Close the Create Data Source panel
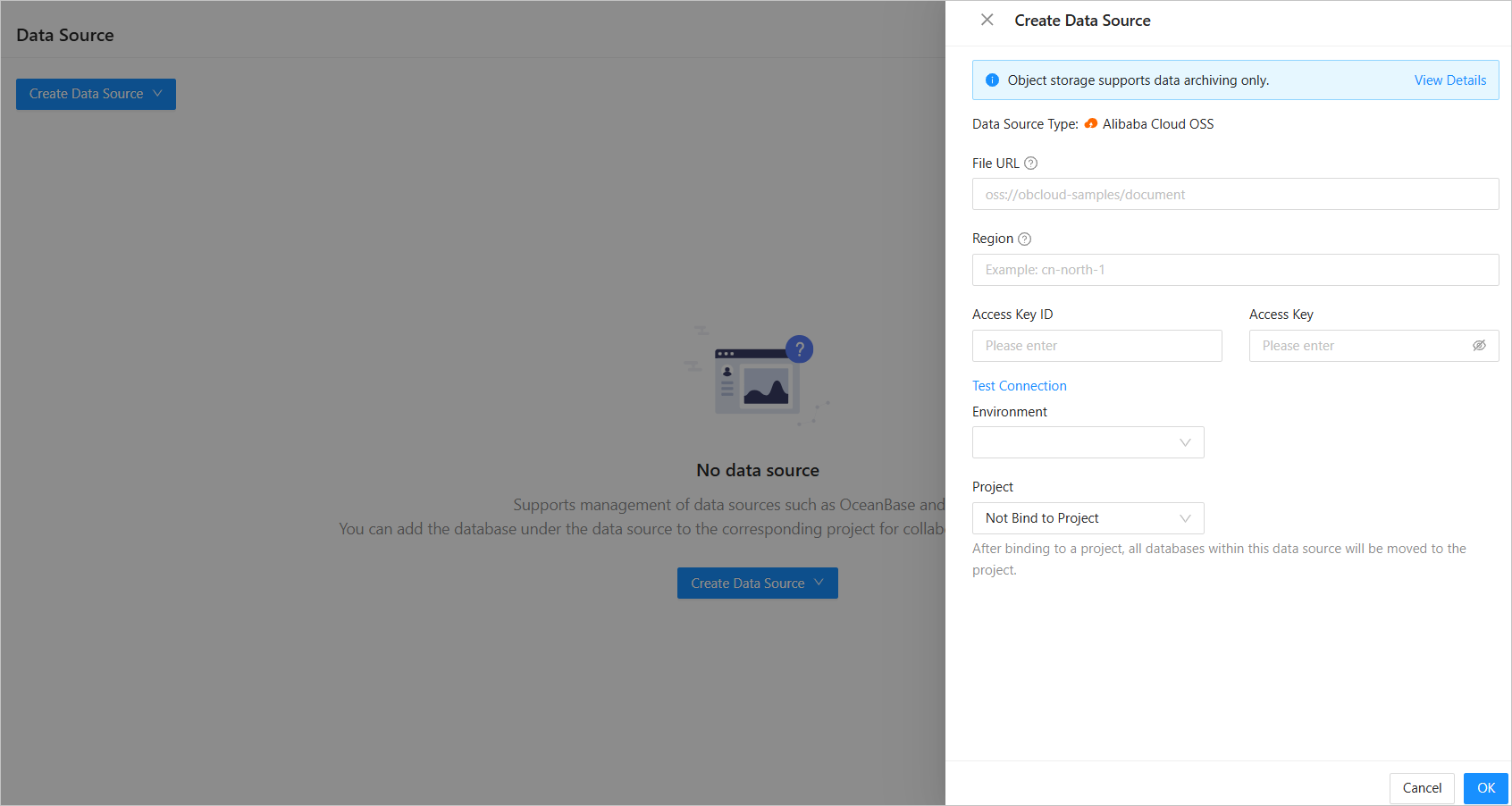 (987, 20)
